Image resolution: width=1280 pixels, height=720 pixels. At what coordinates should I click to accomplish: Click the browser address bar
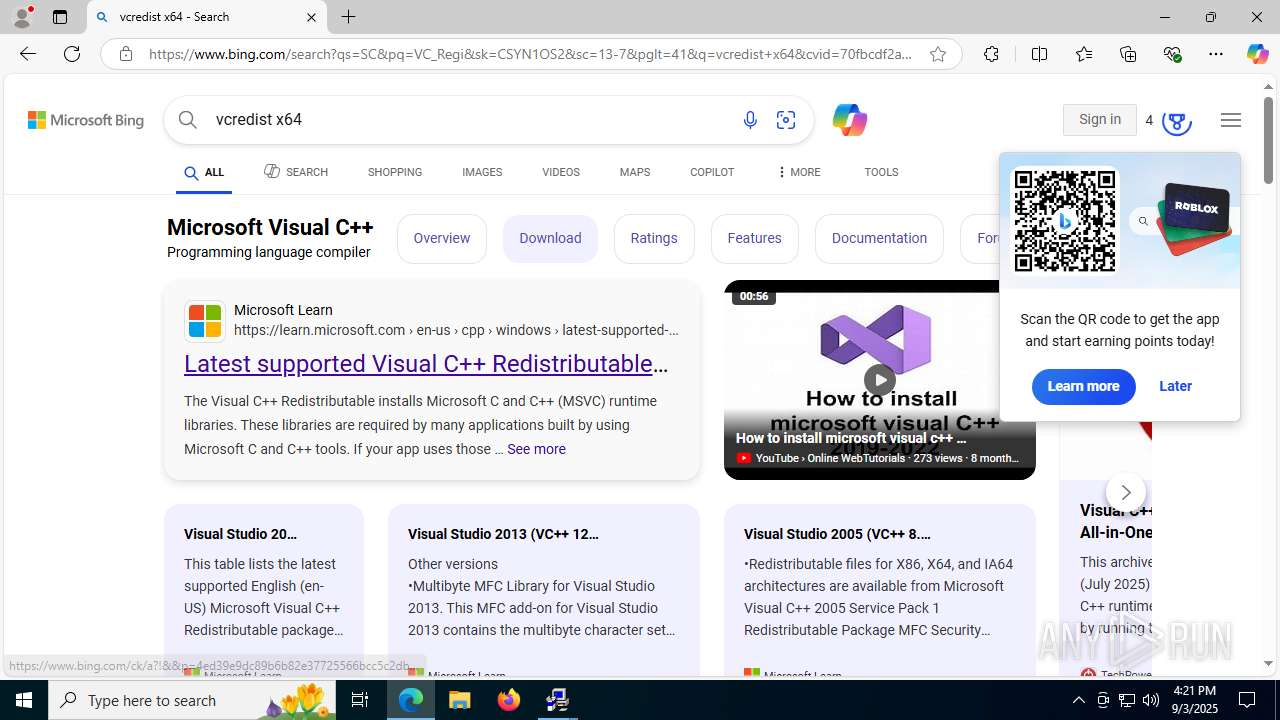[530, 54]
